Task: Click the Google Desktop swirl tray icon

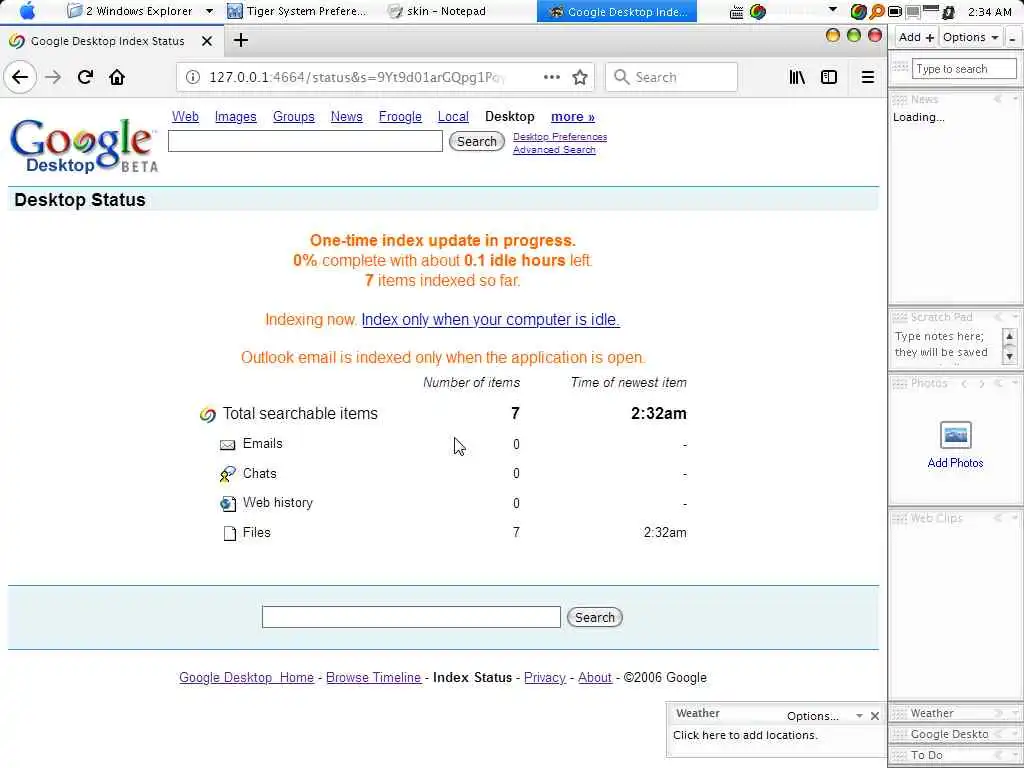Action: point(858,12)
